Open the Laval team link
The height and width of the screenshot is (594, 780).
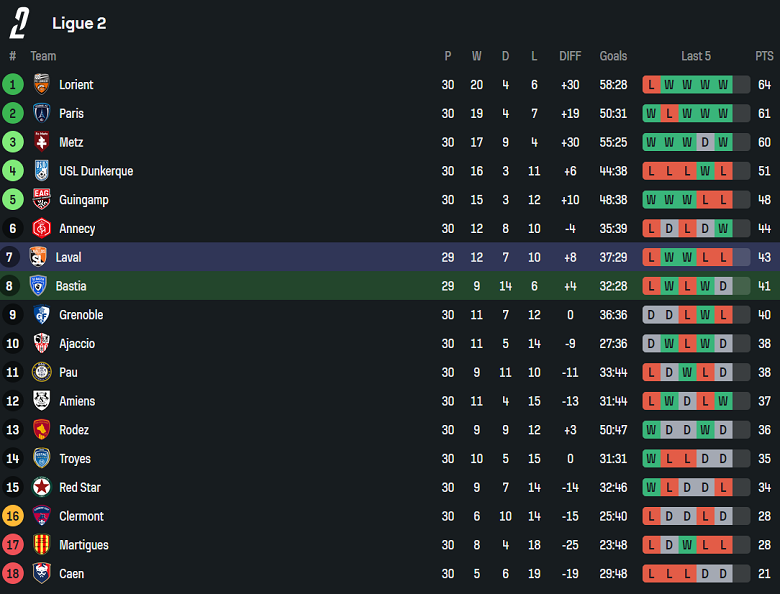coord(69,258)
